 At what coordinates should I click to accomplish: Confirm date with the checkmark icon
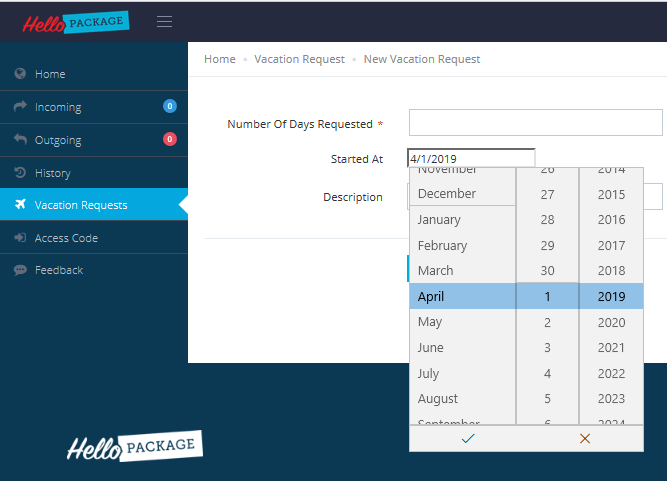pyautogui.click(x=467, y=438)
